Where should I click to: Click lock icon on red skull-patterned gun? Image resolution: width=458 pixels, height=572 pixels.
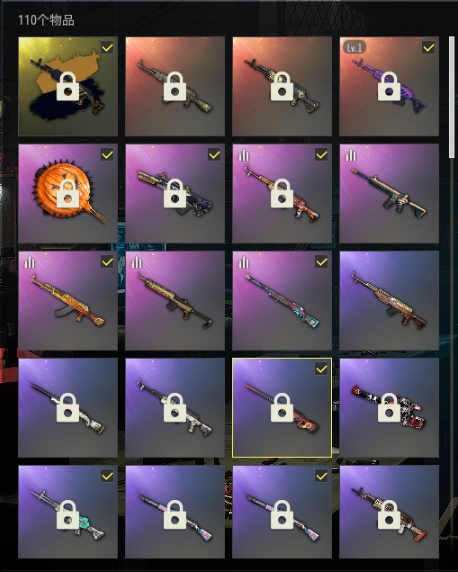coord(389,408)
